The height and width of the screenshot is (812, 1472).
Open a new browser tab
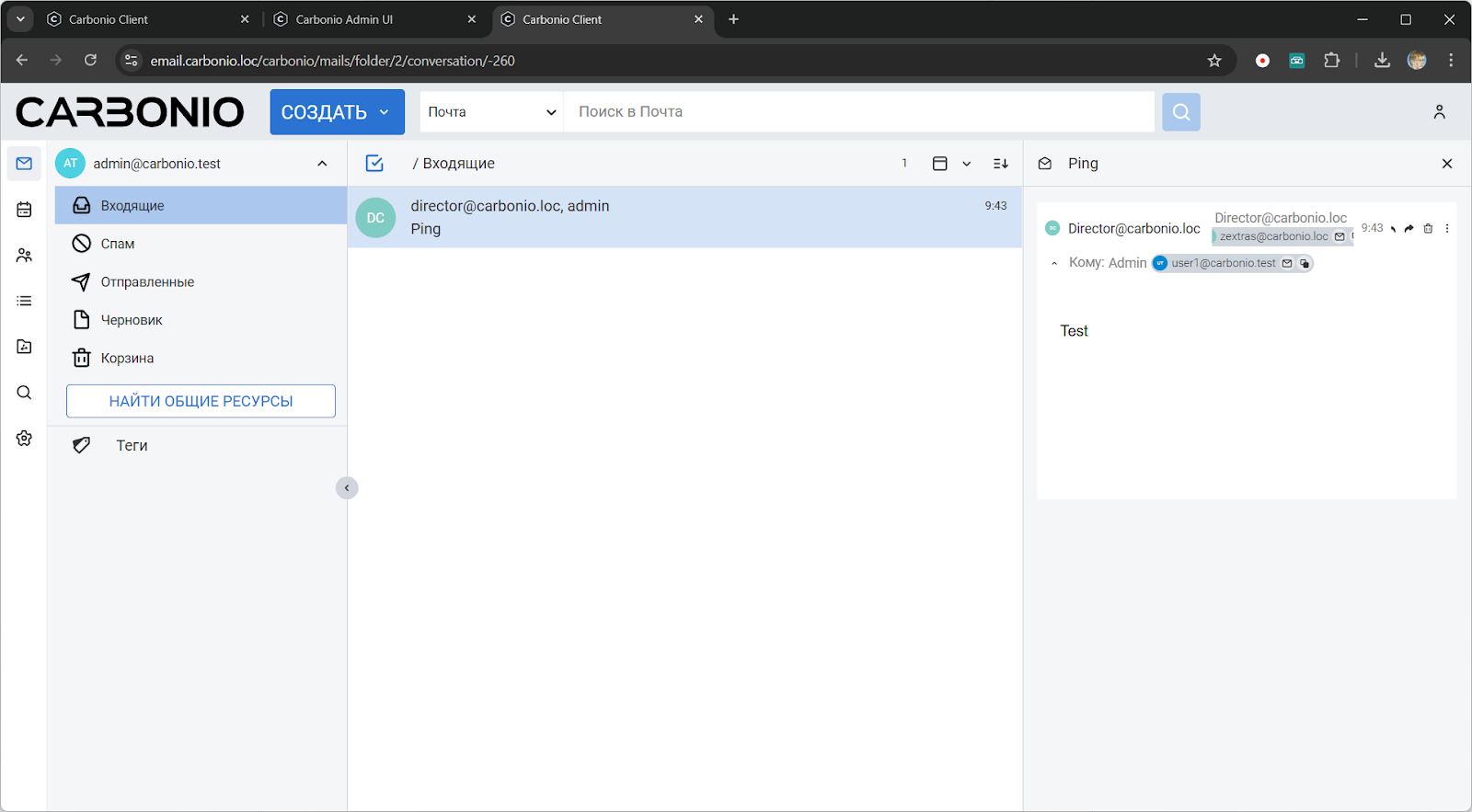point(733,19)
